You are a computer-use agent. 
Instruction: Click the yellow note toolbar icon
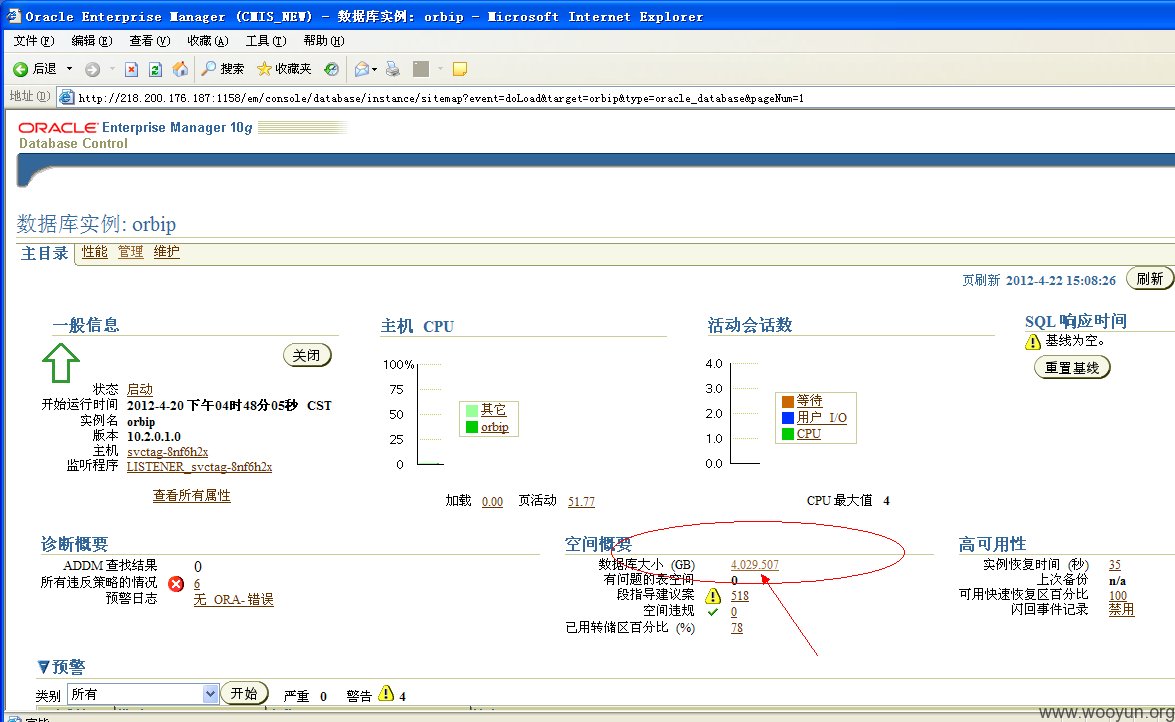point(460,69)
